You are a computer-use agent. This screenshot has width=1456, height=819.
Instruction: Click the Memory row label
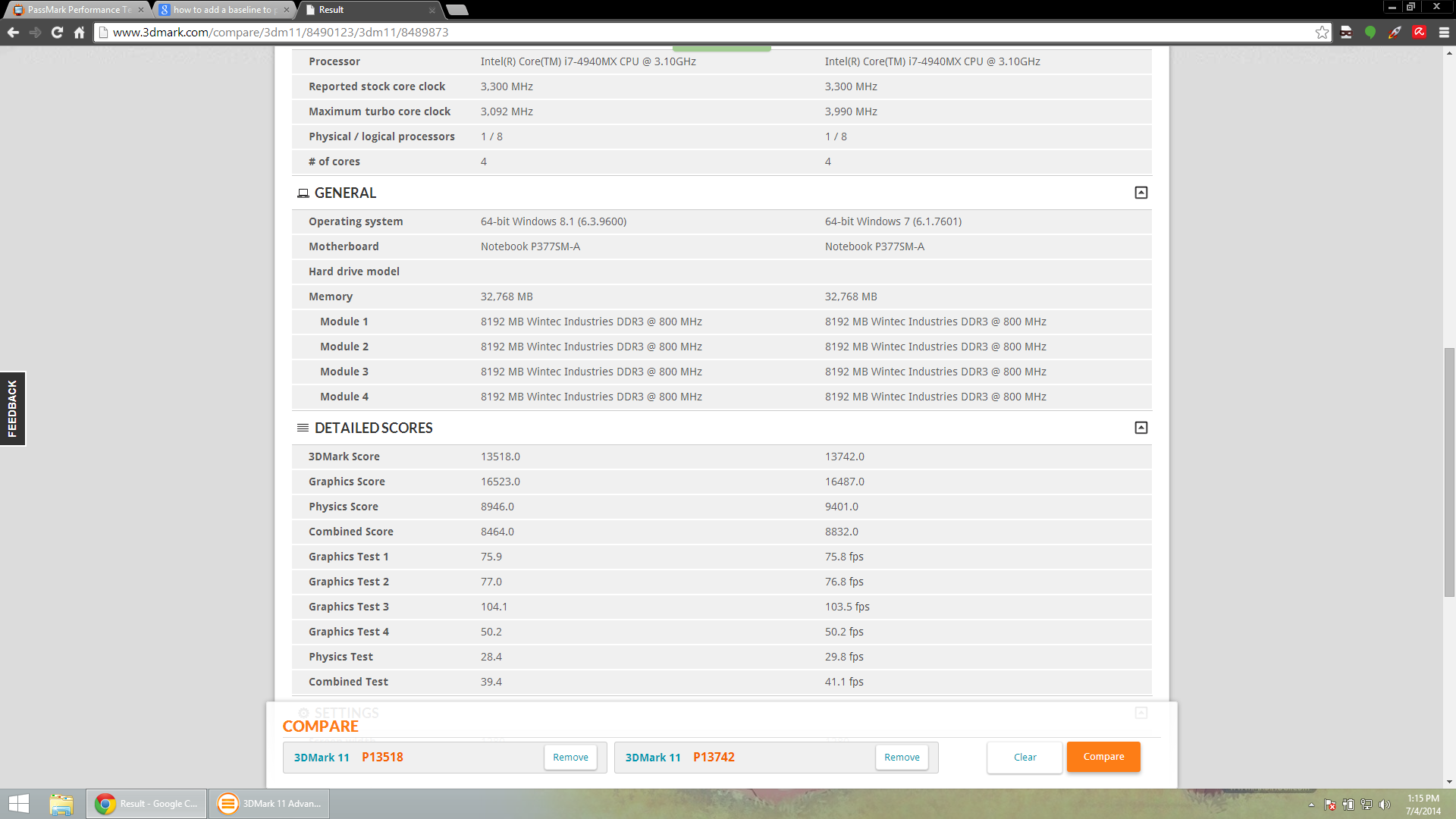pos(331,297)
